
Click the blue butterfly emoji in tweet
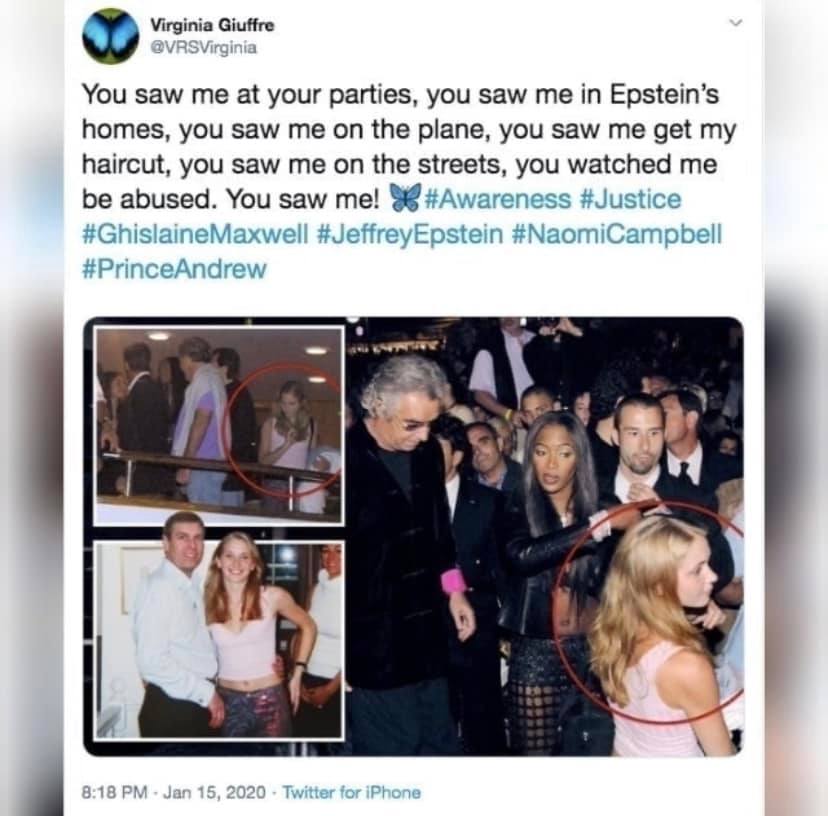(405, 198)
